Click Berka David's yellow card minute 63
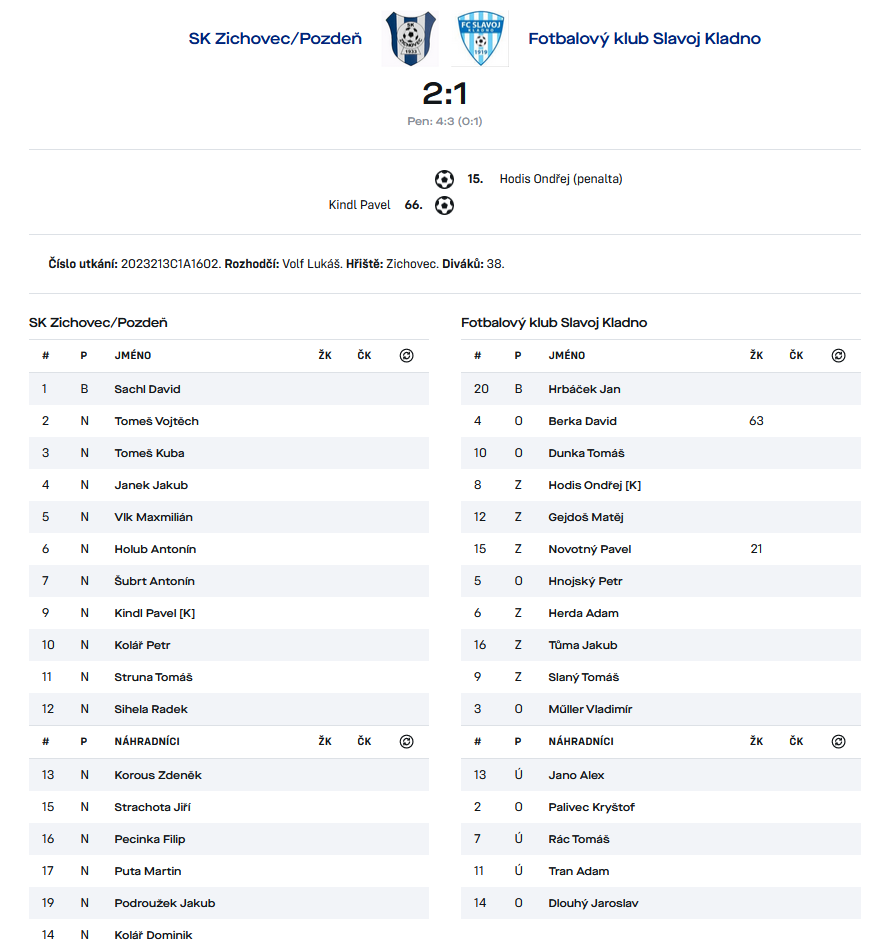This screenshot has width=887, height=942. (x=756, y=422)
